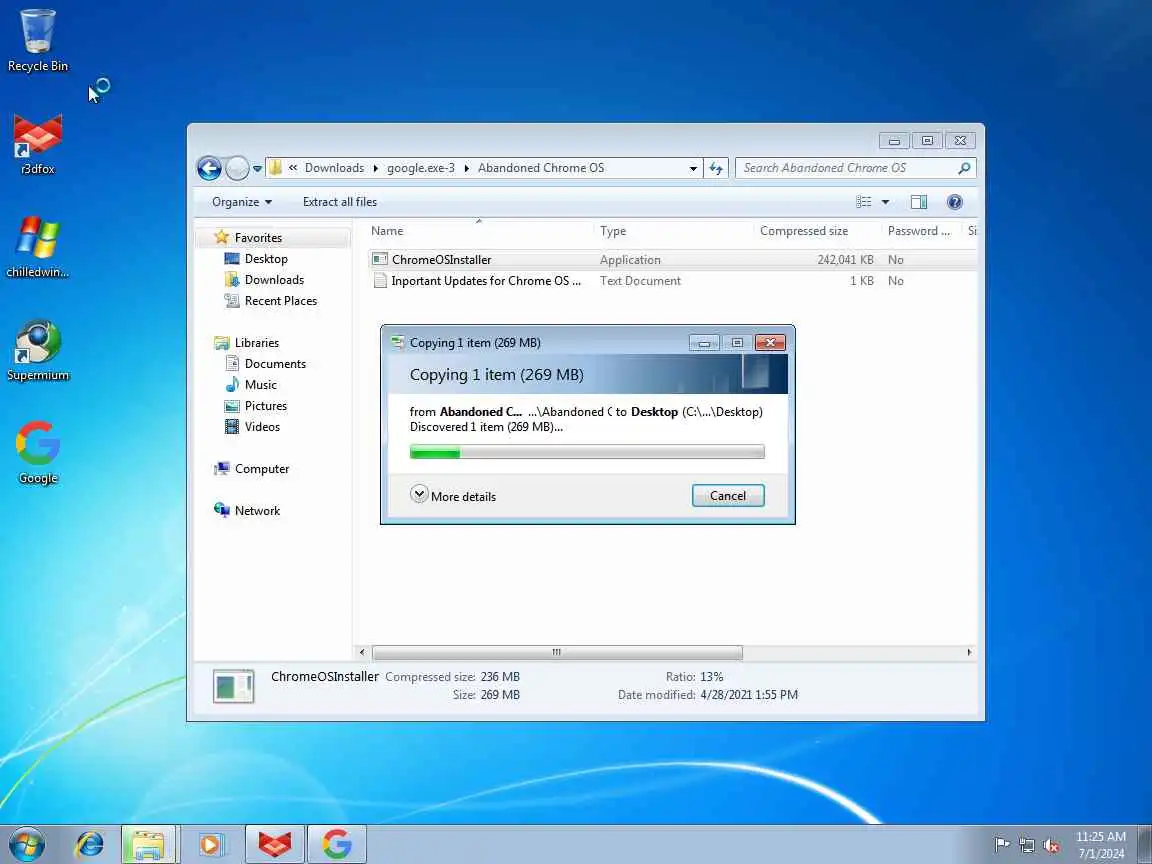The width and height of the screenshot is (1152, 864).
Task: Click the folder icon in address bar
Action: click(276, 168)
